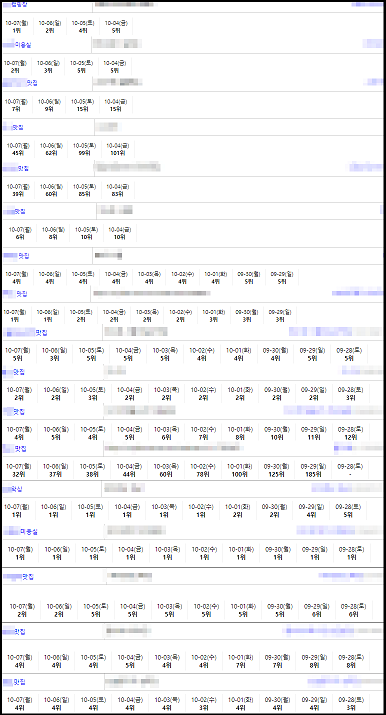Viewport: 386px width, 715px height.
Task: Click the 101위 rank cell
Action: (x=118, y=153)
